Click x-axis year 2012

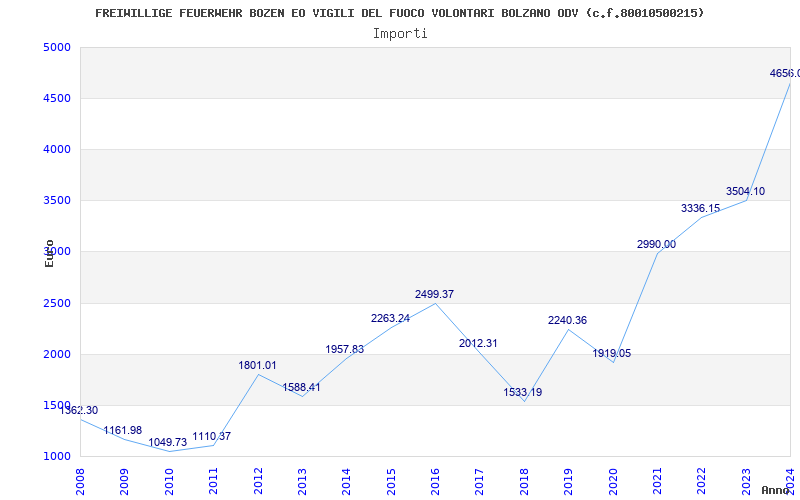tap(258, 481)
